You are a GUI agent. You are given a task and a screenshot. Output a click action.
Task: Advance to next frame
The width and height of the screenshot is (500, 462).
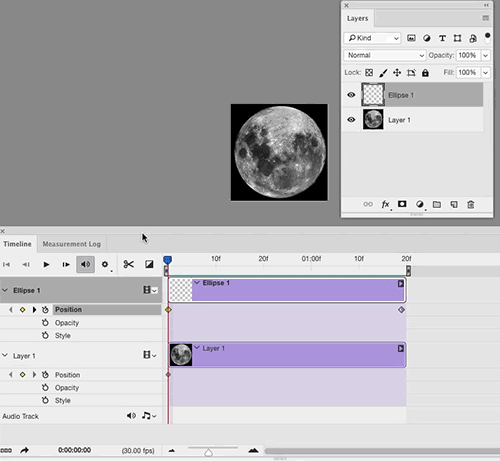66,264
